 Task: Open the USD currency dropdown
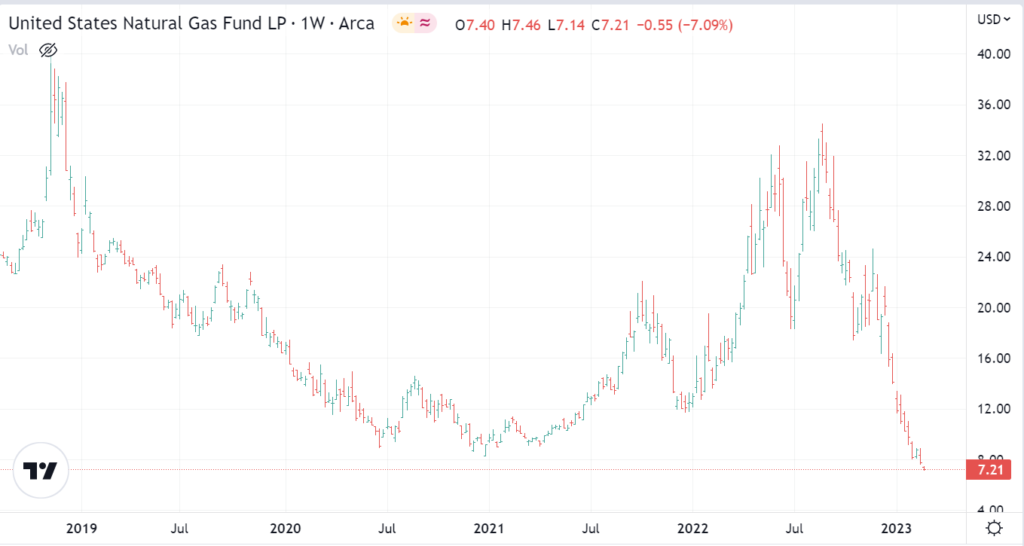click(993, 20)
